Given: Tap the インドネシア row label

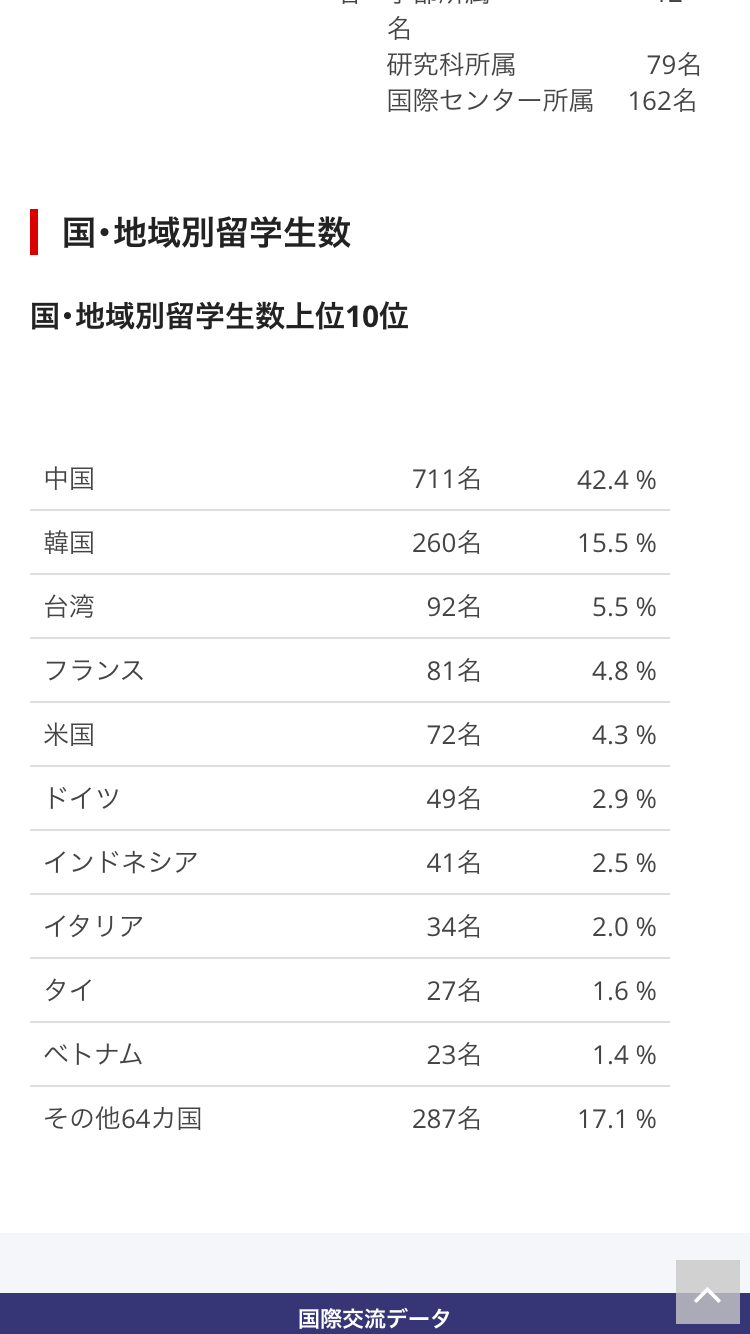Looking at the screenshot, I should pos(121,863).
